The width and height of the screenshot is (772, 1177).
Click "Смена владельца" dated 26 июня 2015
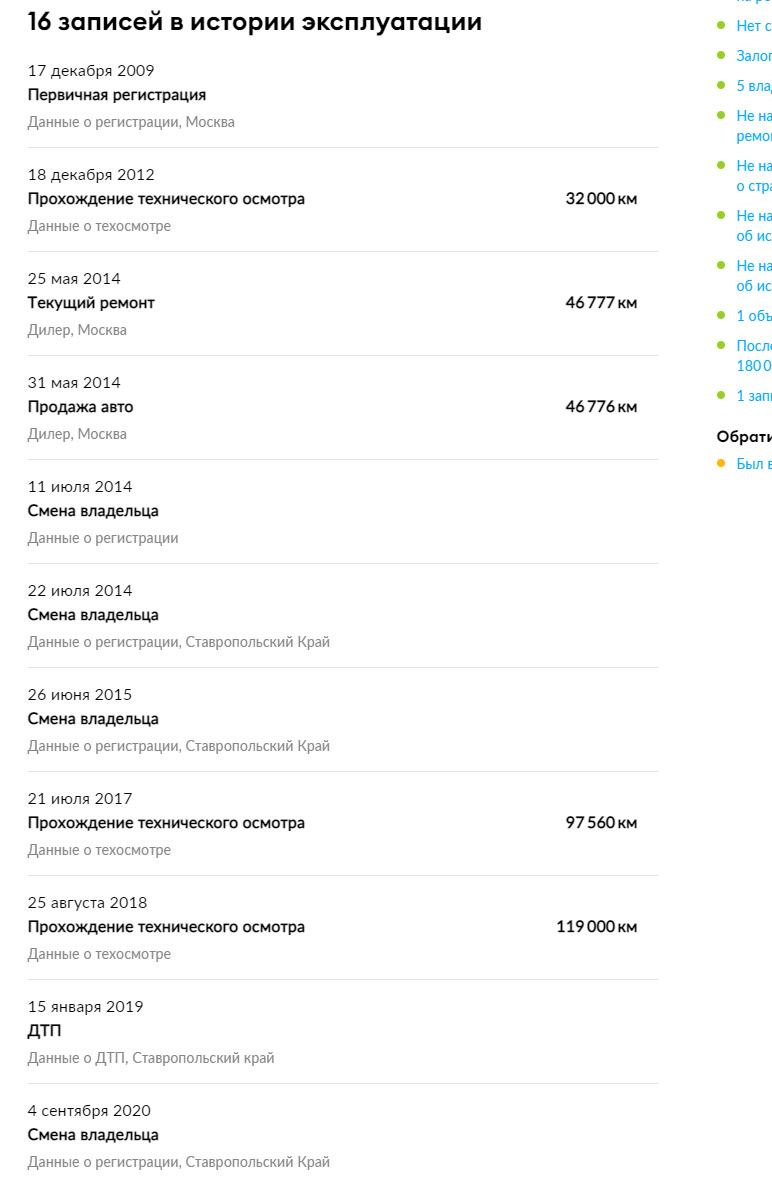tap(93, 719)
